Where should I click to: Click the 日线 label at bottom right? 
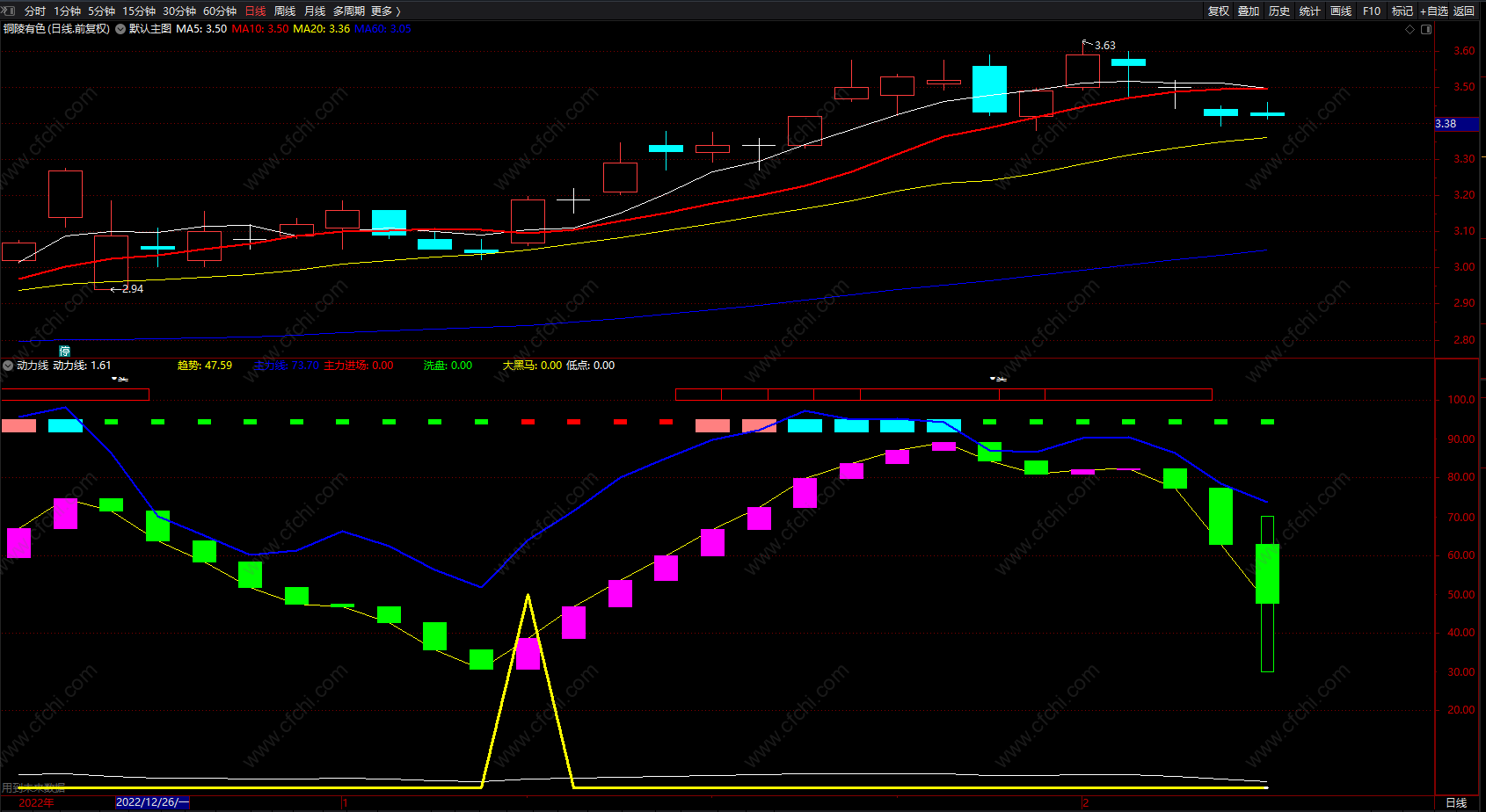click(1456, 802)
